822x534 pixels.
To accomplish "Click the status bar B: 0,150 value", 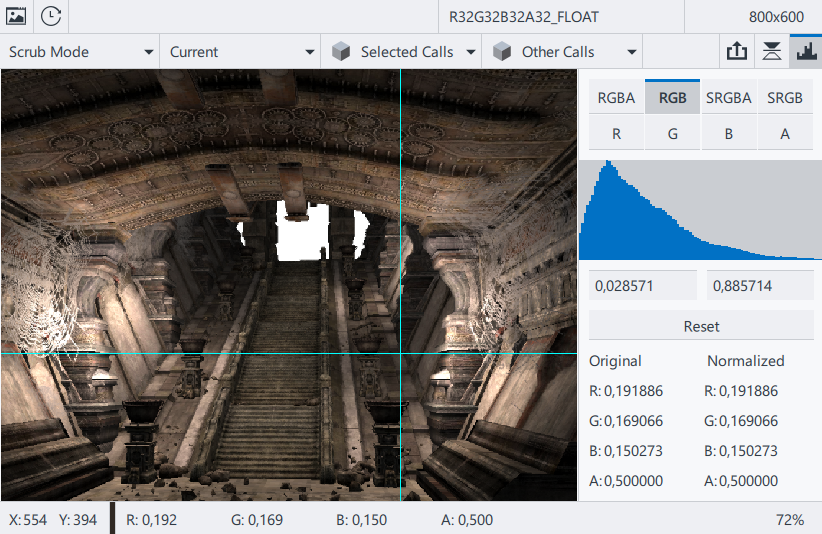I will point(361,520).
